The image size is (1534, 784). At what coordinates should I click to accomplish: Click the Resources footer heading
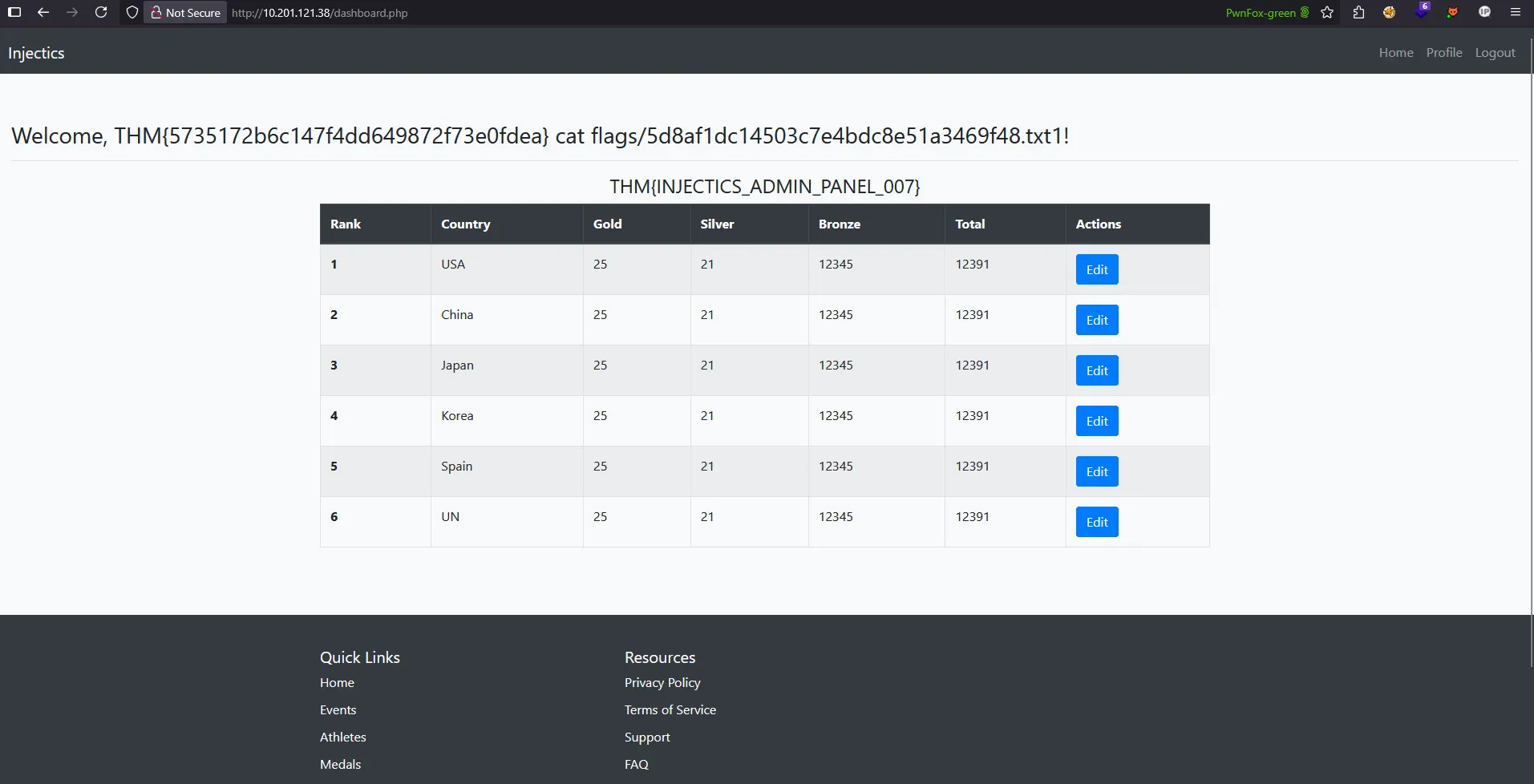point(660,657)
